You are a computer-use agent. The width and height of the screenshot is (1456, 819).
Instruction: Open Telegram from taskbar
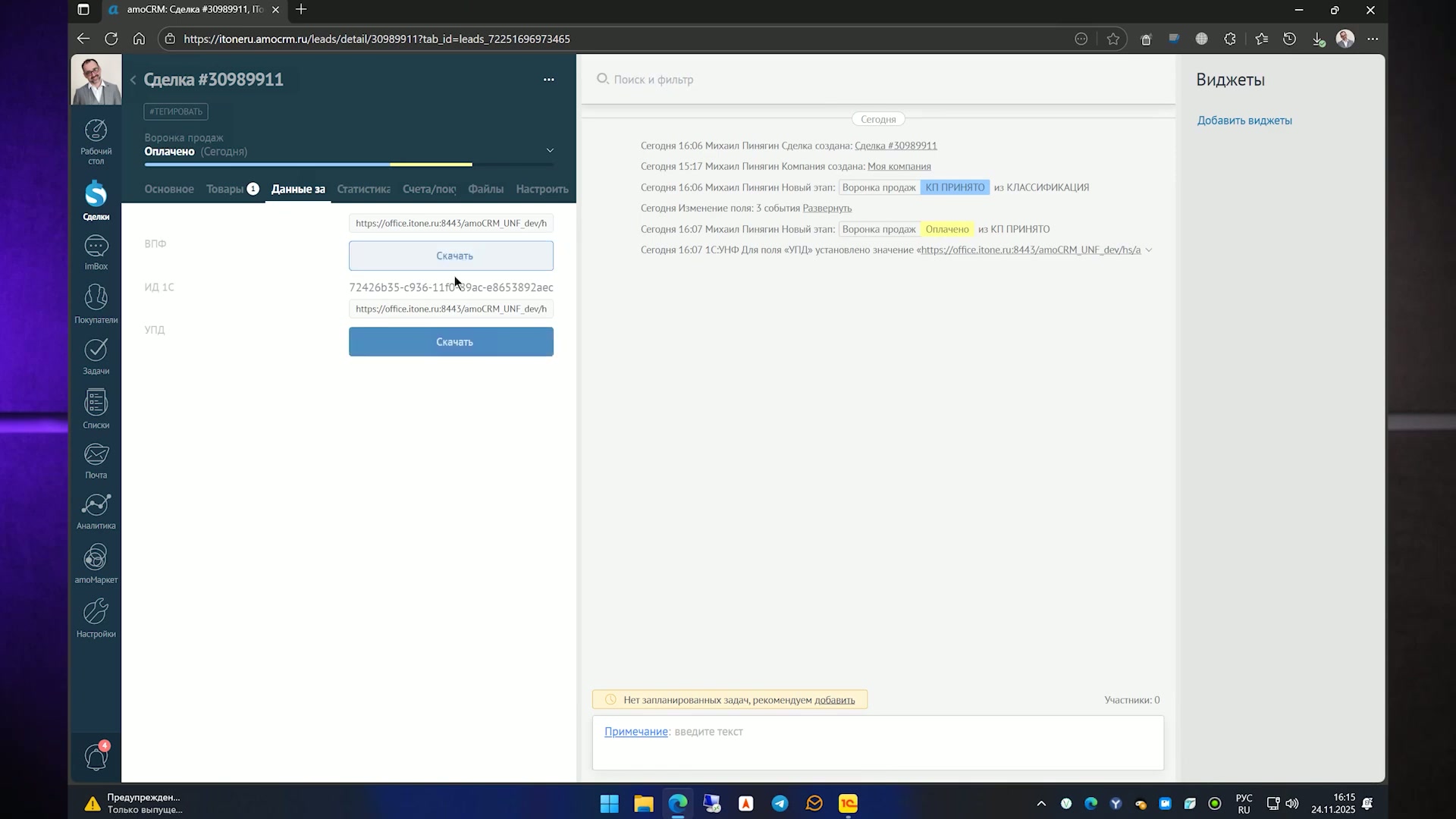(780, 803)
